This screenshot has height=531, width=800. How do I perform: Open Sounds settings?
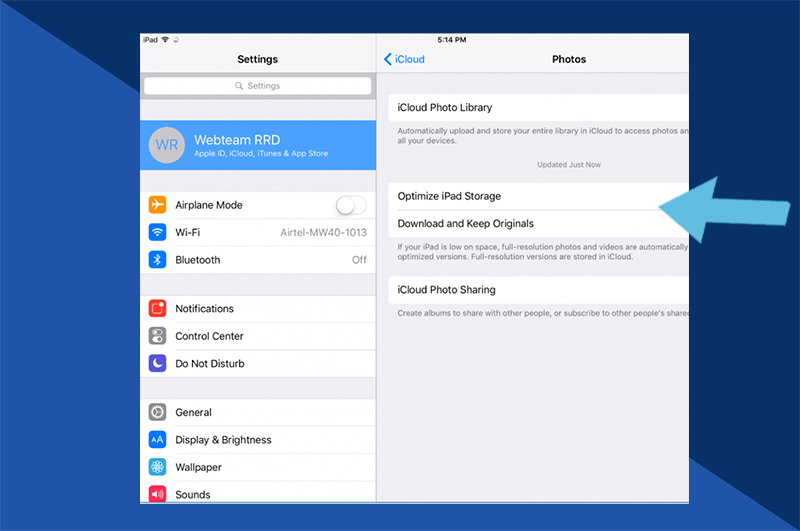[258, 493]
